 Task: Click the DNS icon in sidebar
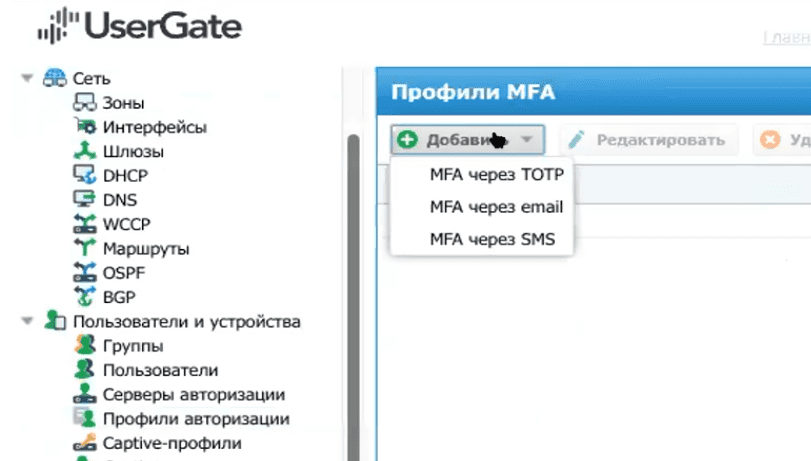(85, 199)
